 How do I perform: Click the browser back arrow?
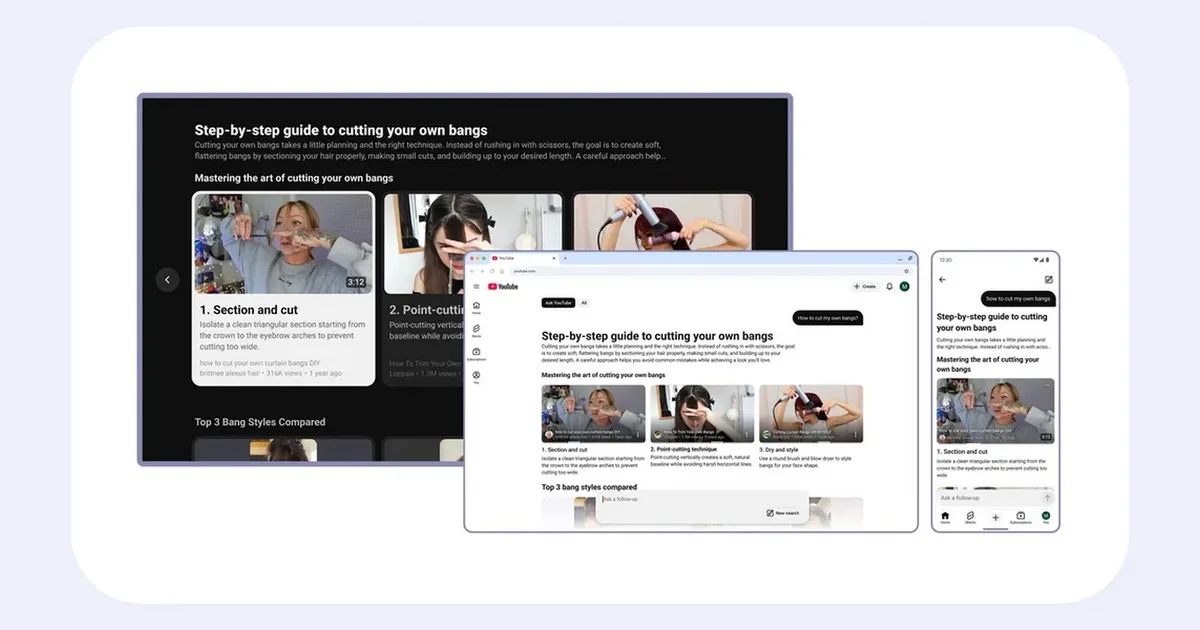pos(472,271)
